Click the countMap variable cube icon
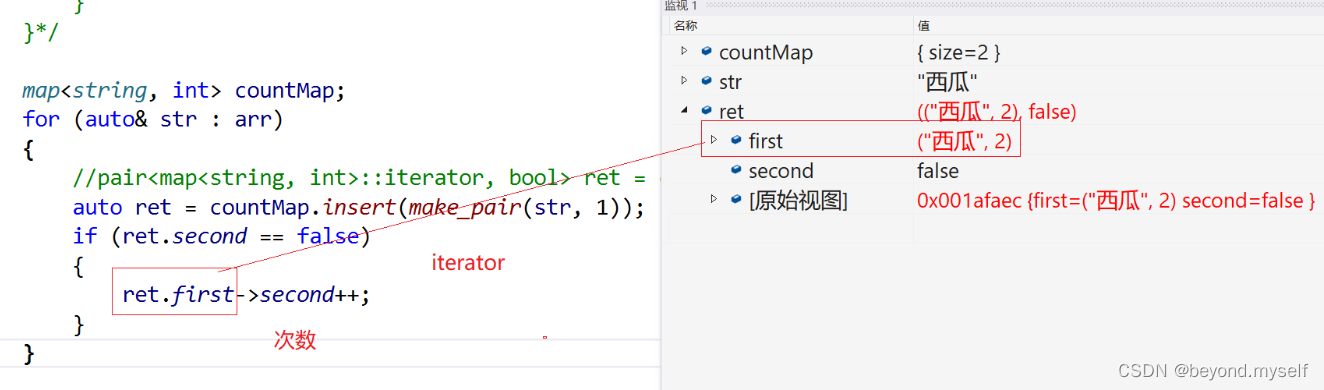Viewport: 1324px width, 390px height. click(x=706, y=52)
